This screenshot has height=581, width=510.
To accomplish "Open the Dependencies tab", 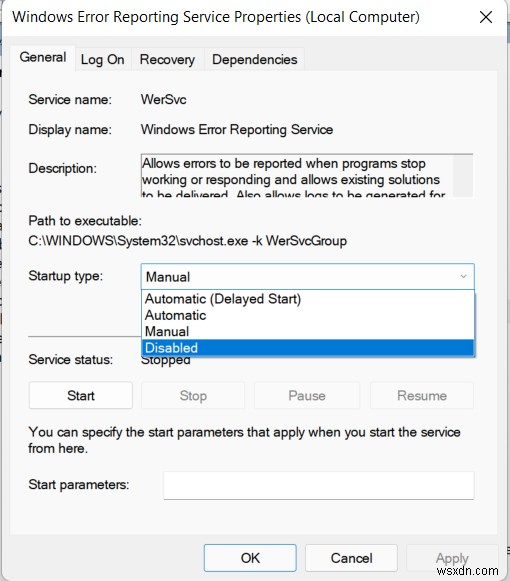I will [x=255, y=59].
